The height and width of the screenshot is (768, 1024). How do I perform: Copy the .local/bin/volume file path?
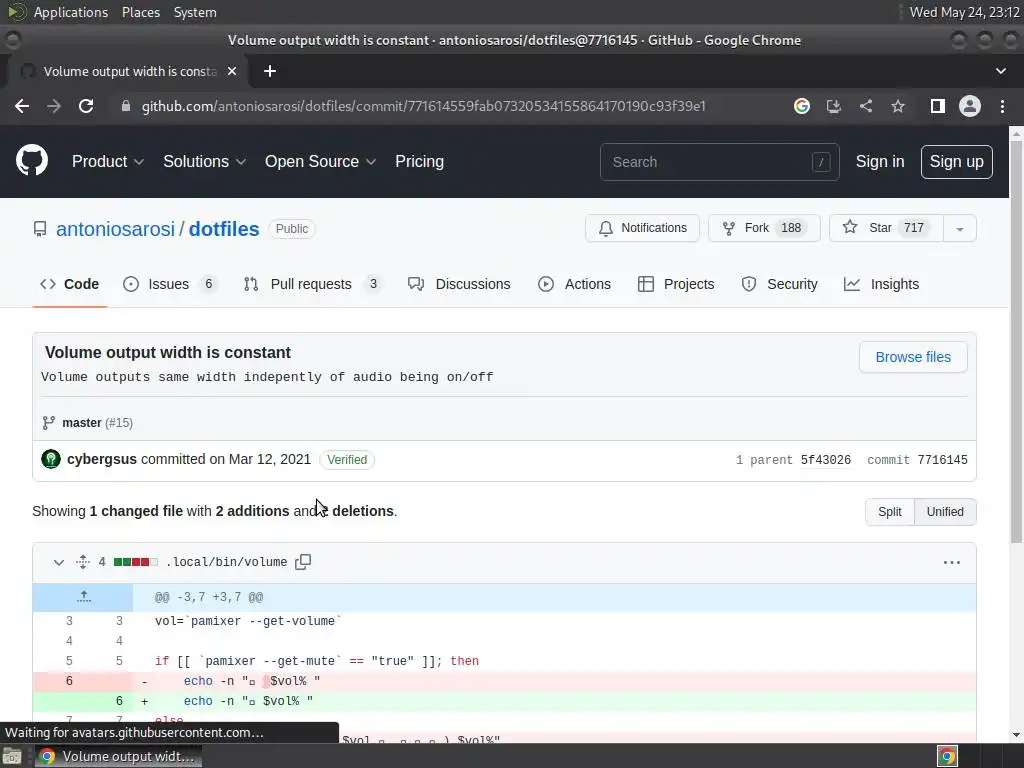pos(303,562)
